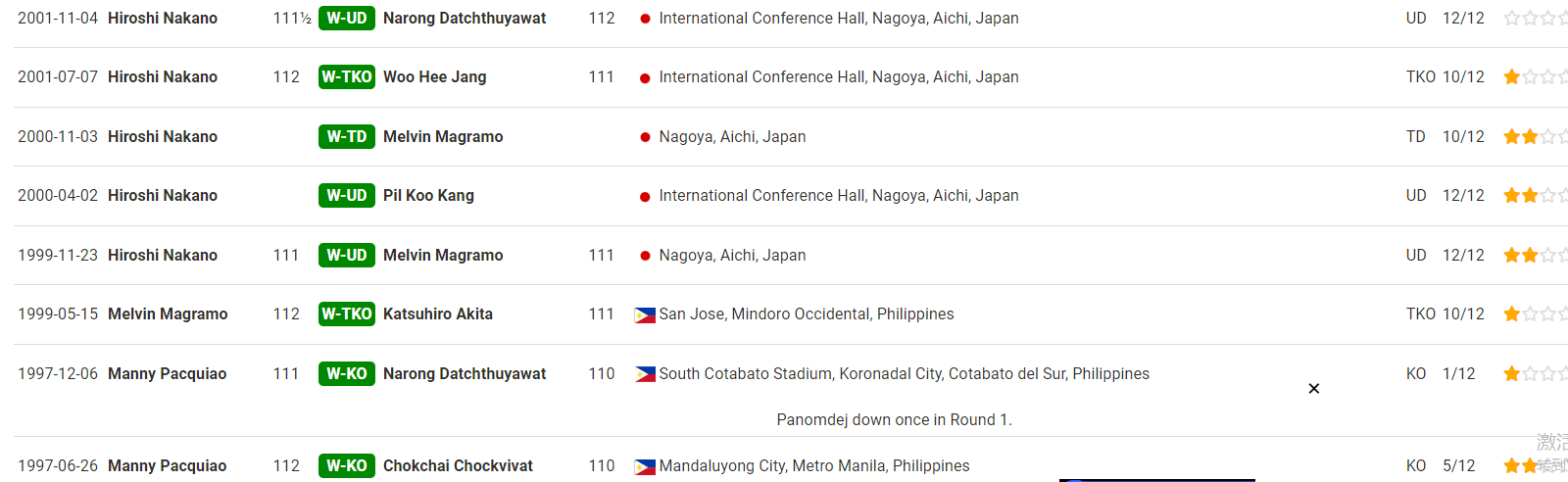Open Melvin Magramo link in 1999-05-15 row
The height and width of the screenshot is (482, 1568).
coord(168,313)
